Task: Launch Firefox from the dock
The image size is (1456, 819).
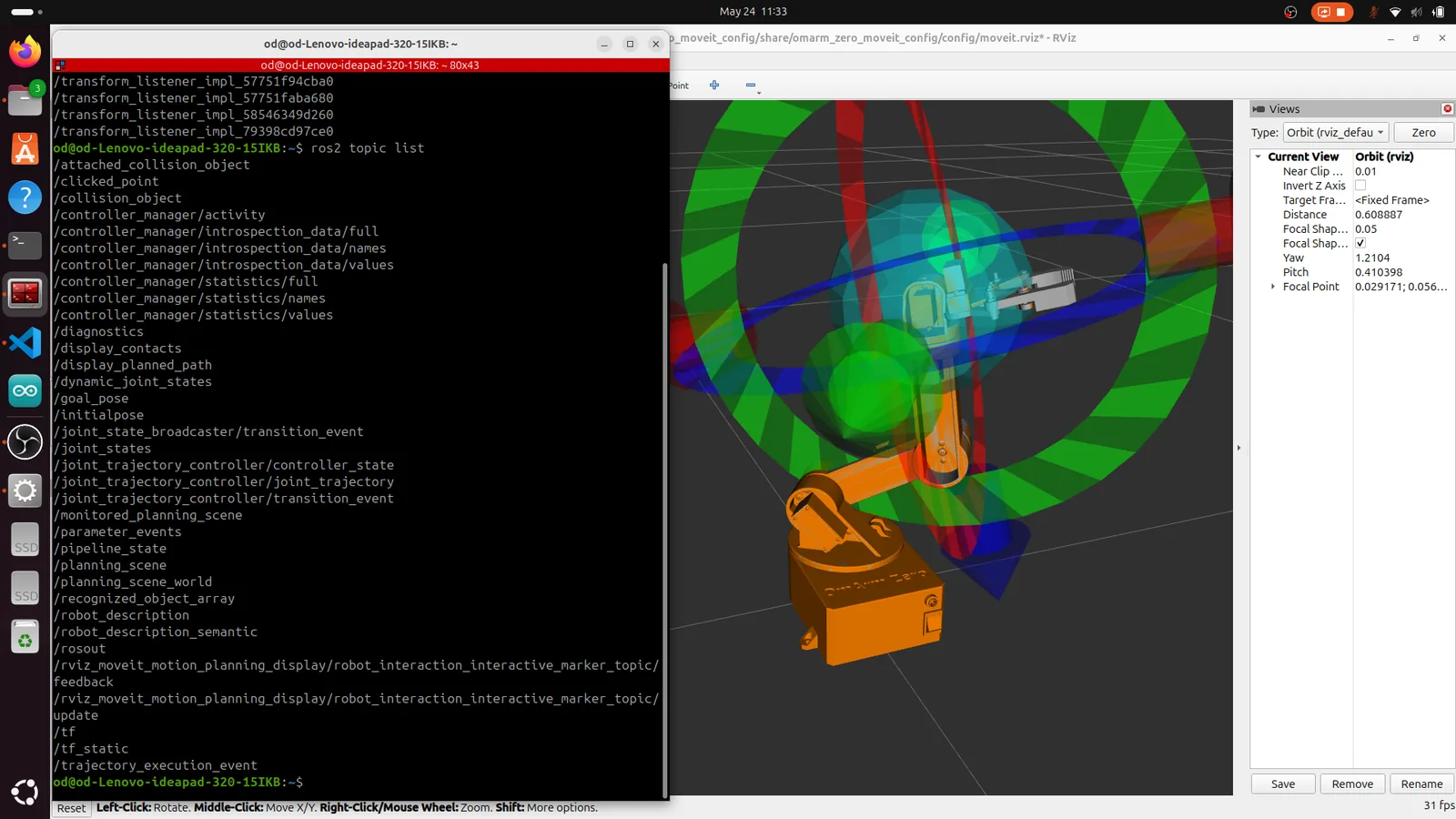Action: pos(25,50)
